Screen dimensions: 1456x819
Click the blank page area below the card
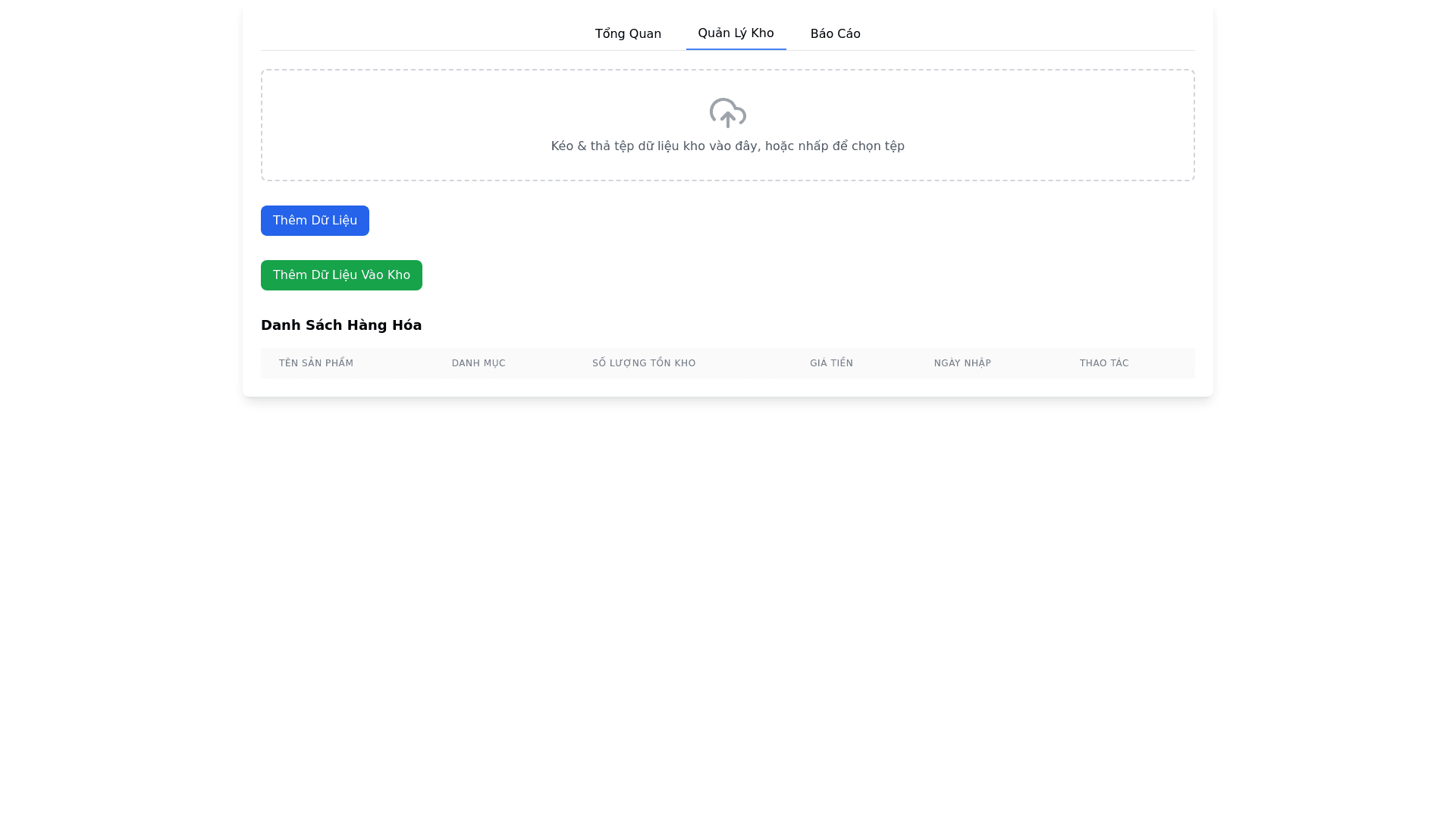coord(728,607)
